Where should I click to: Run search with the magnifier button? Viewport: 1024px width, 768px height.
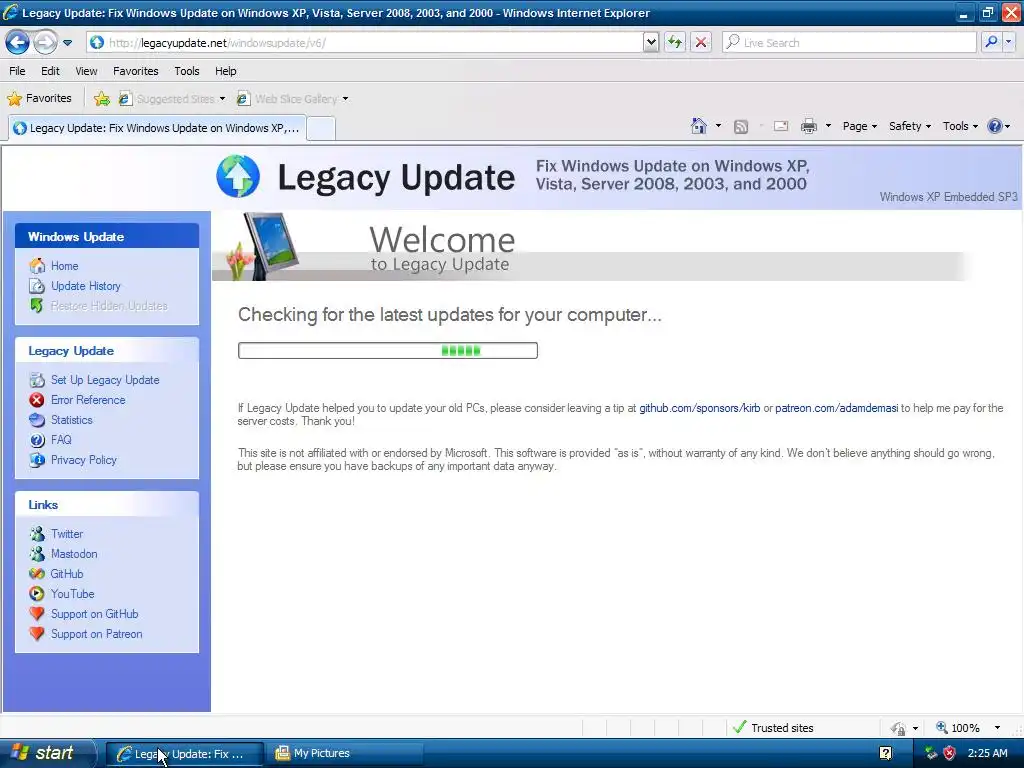pyautogui.click(x=991, y=43)
